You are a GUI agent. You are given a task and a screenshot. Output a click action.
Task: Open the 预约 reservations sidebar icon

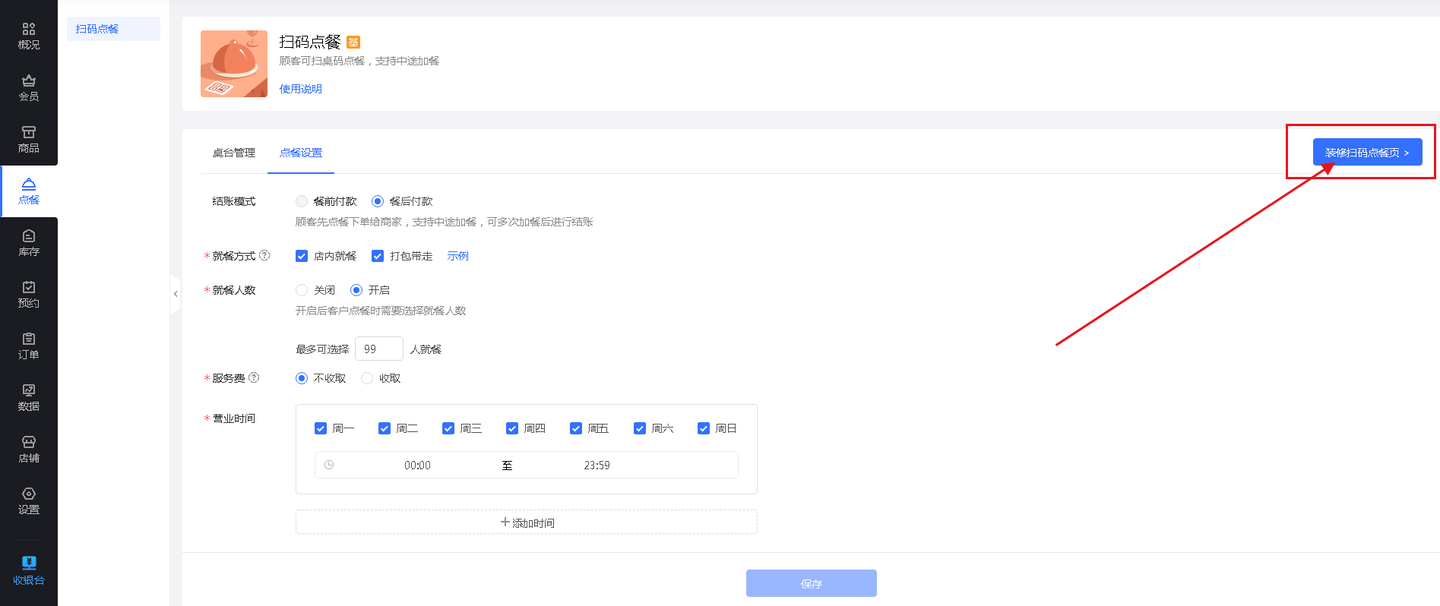28,294
